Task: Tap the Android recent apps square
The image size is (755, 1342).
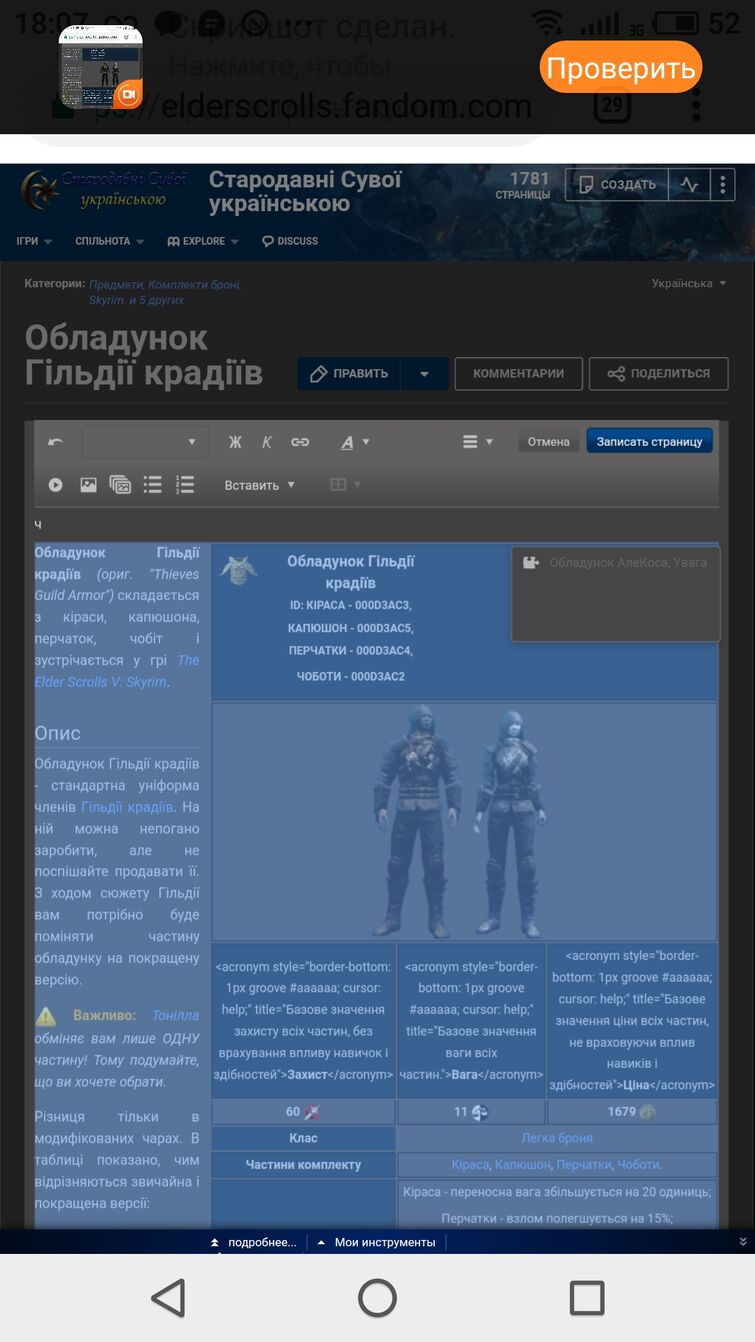Action: [587, 1298]
